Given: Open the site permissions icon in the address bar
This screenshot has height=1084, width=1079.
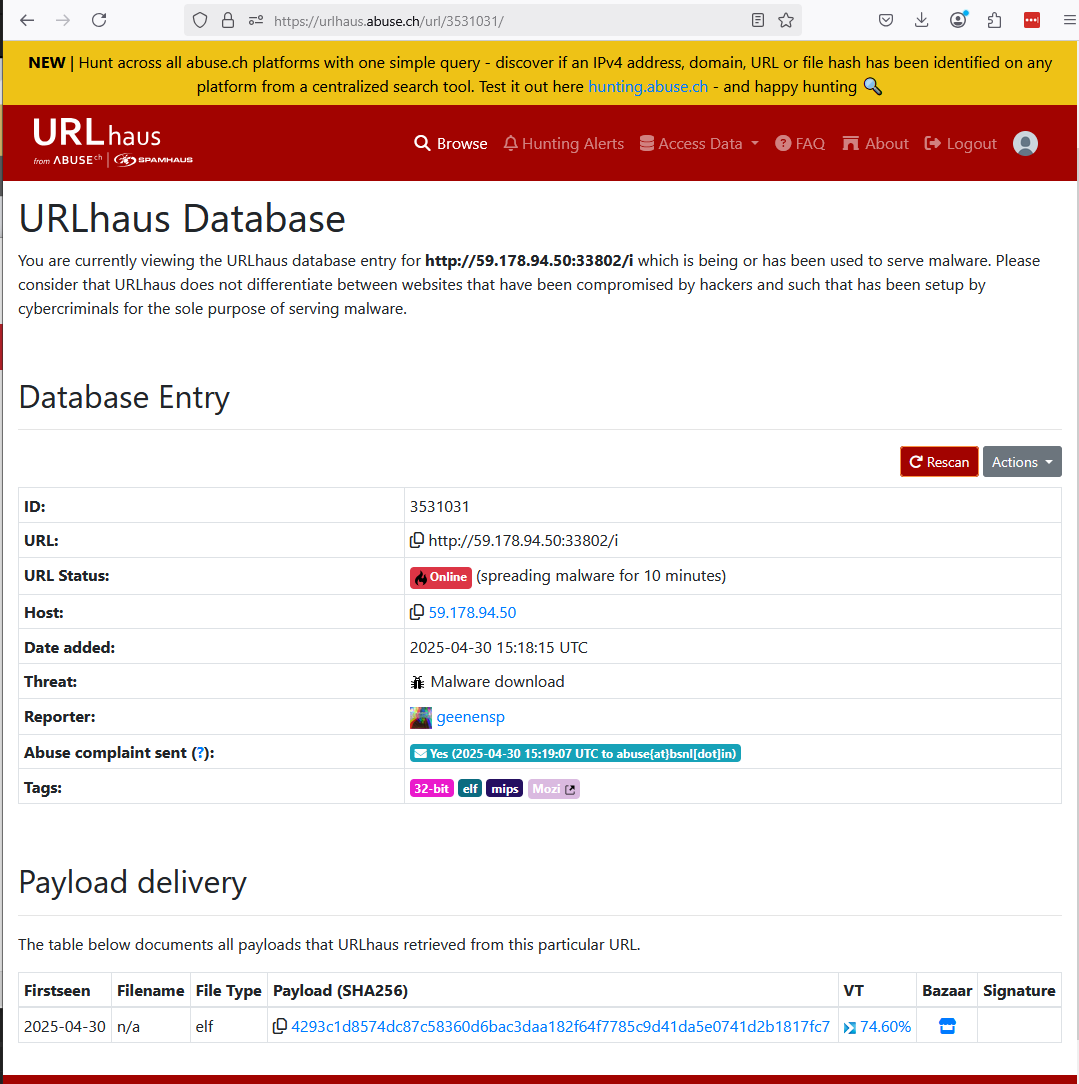Looking at the screenshot, I should click(x=256, y=21).
